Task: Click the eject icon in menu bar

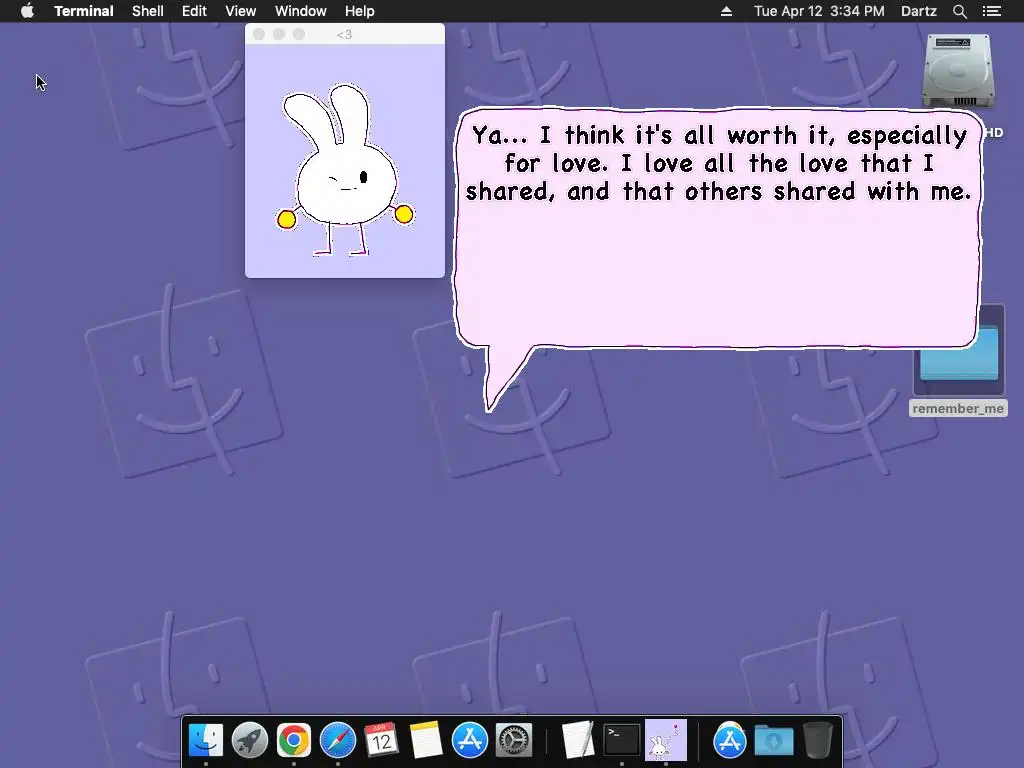Action: pyautogui.click(x=726, y=11)
